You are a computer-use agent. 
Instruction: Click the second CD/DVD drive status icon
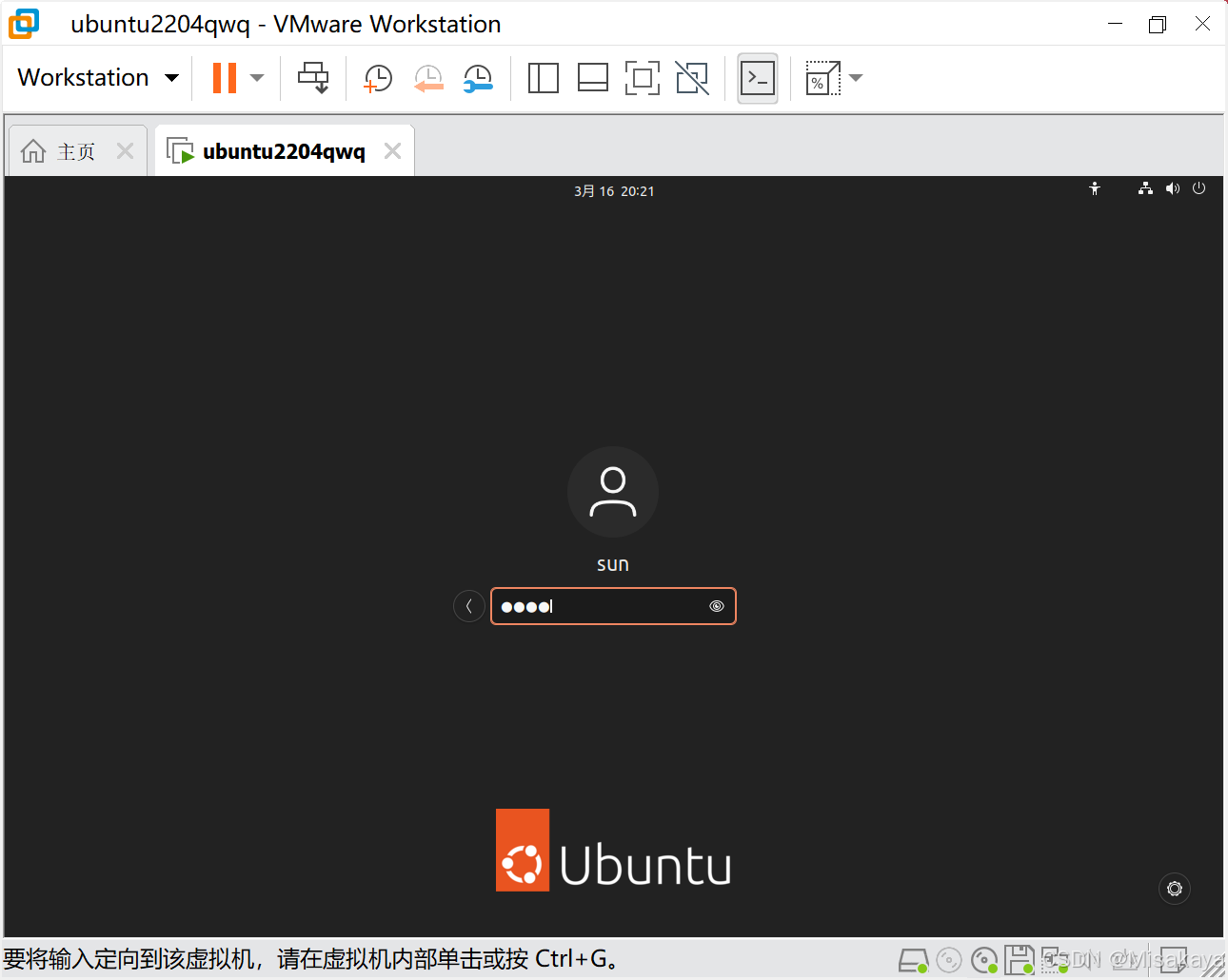click(984, 961)
